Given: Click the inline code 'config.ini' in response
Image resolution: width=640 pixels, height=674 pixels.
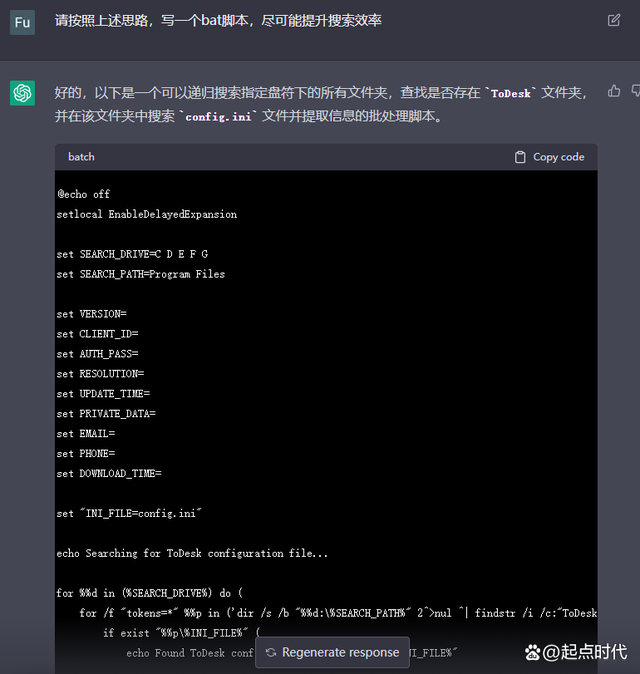Looking at the screenshot, I should (218, 117).
